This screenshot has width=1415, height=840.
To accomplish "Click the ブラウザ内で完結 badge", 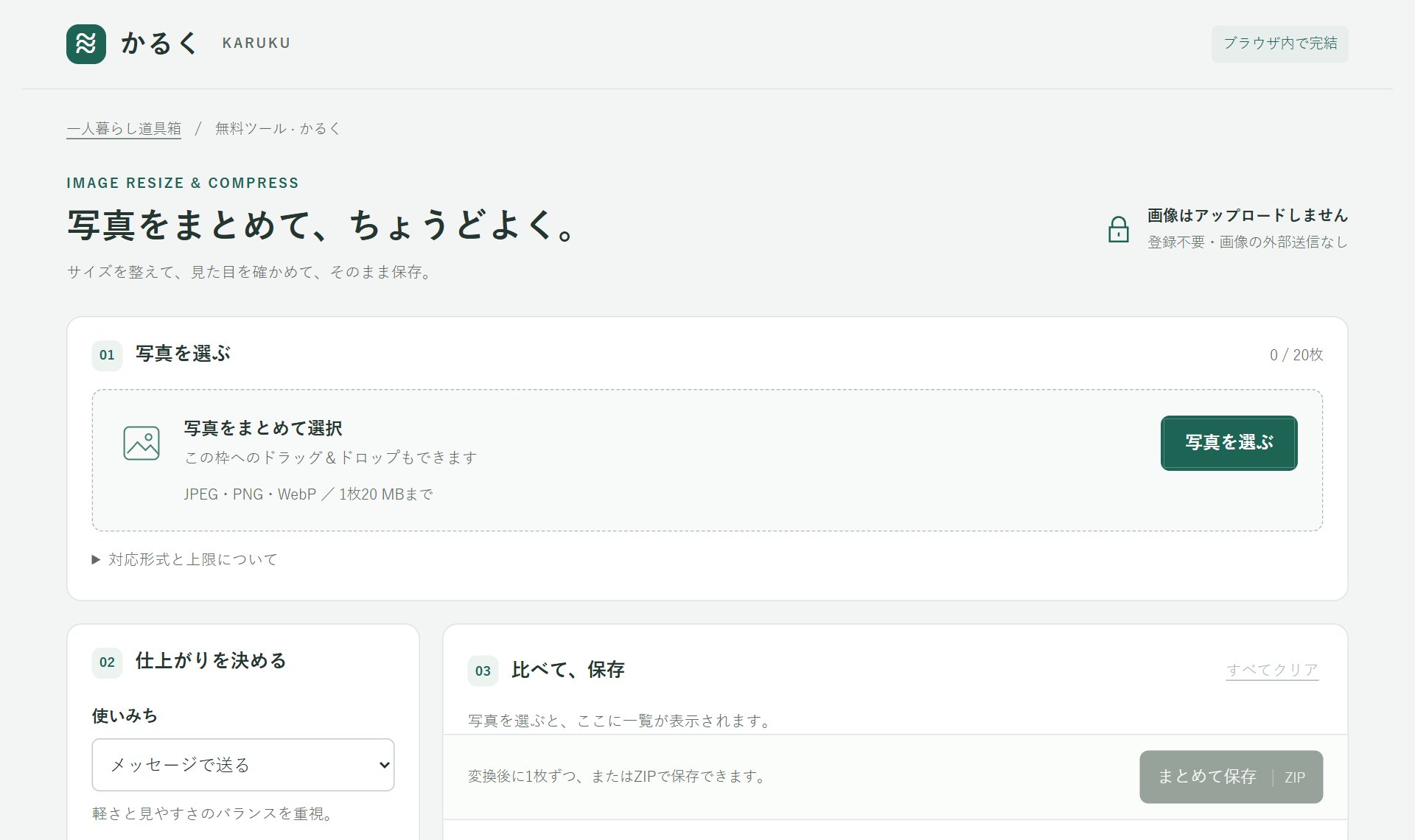I will (1280, 43).
